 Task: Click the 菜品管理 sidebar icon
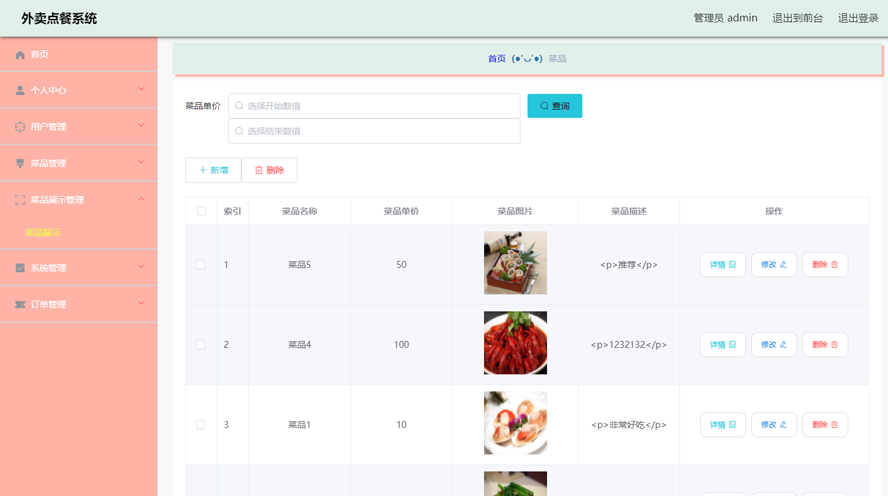pos(20,164)
